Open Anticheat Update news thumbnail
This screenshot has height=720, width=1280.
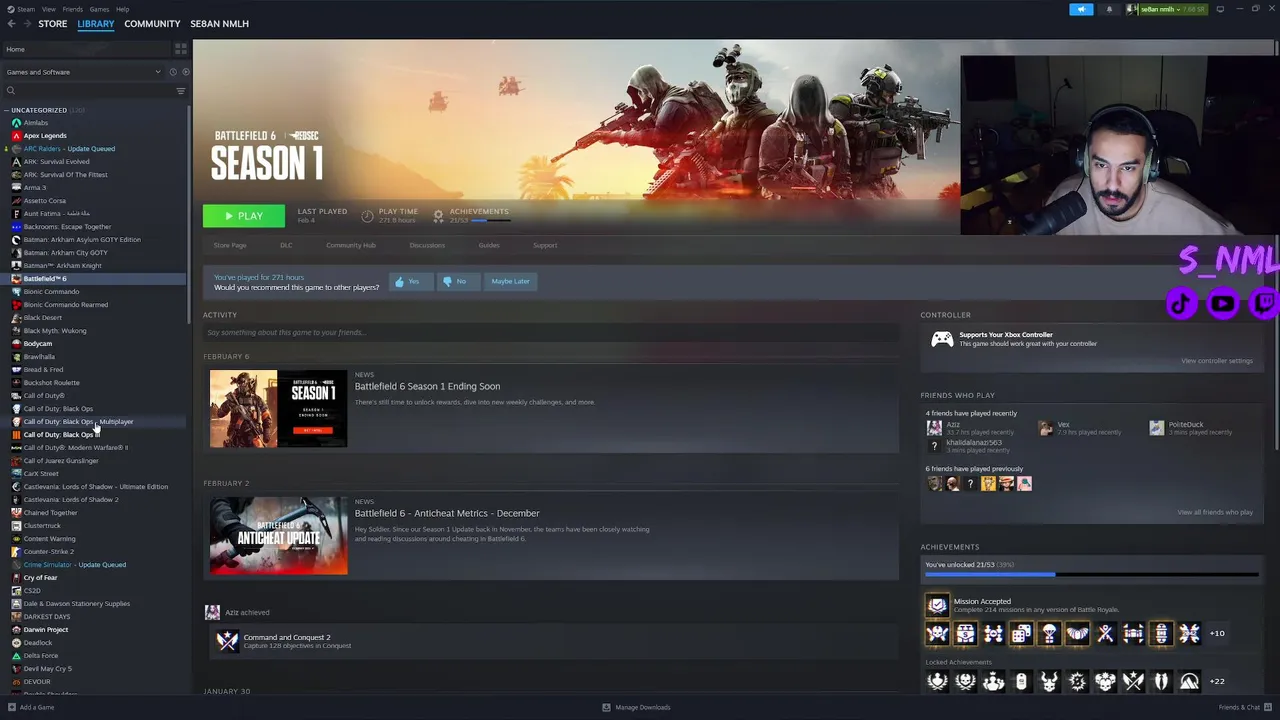[278, 536]
